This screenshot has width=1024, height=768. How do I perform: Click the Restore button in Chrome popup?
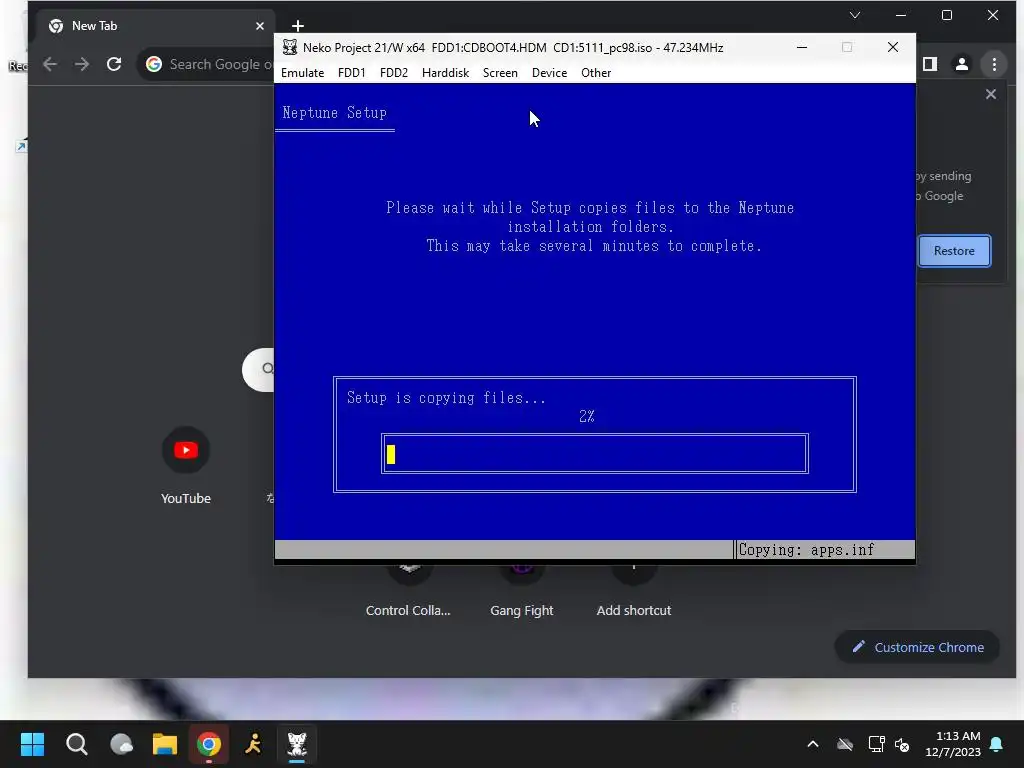954,251
